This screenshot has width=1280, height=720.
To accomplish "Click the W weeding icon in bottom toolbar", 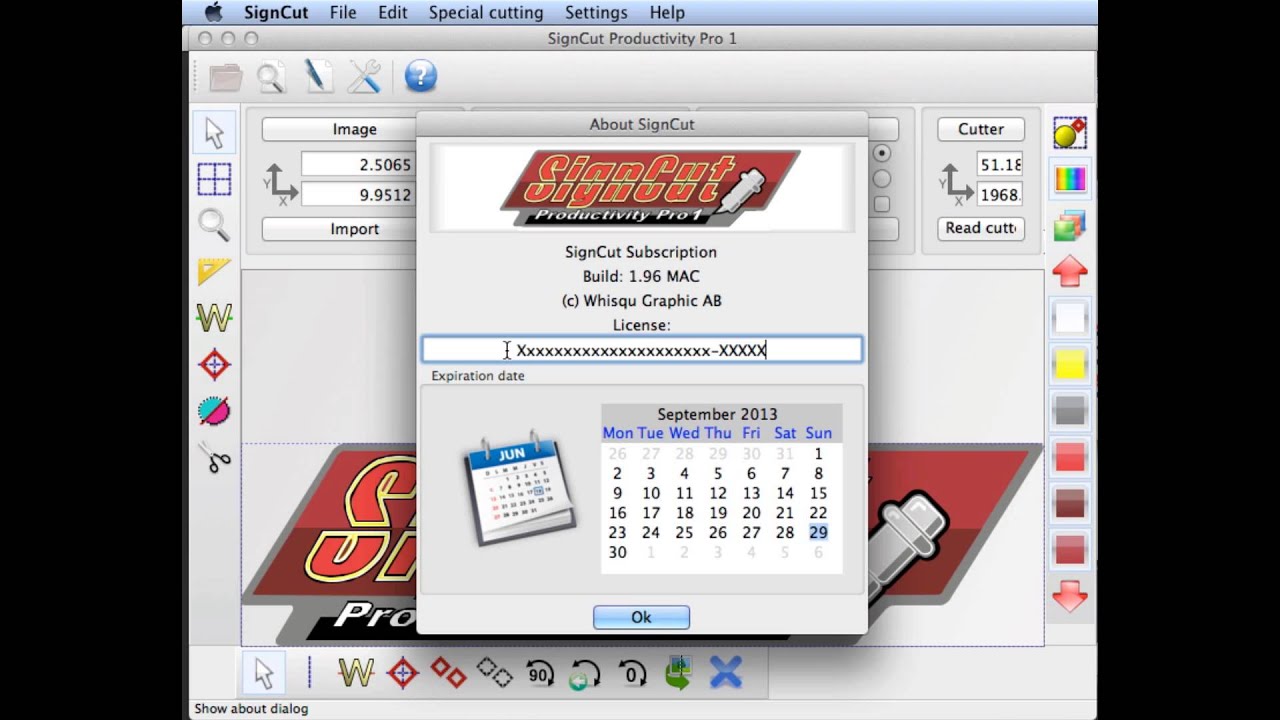I will tap(356, 672).
